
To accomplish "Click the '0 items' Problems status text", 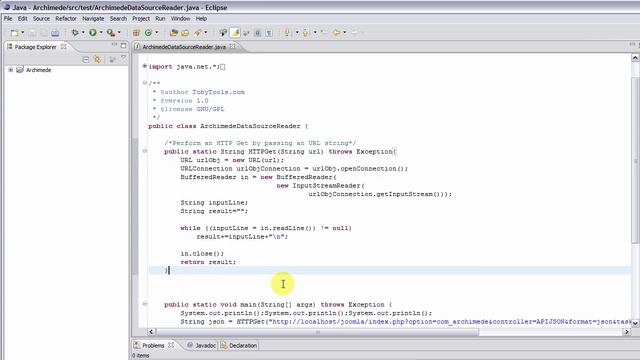I will point(140,356).
